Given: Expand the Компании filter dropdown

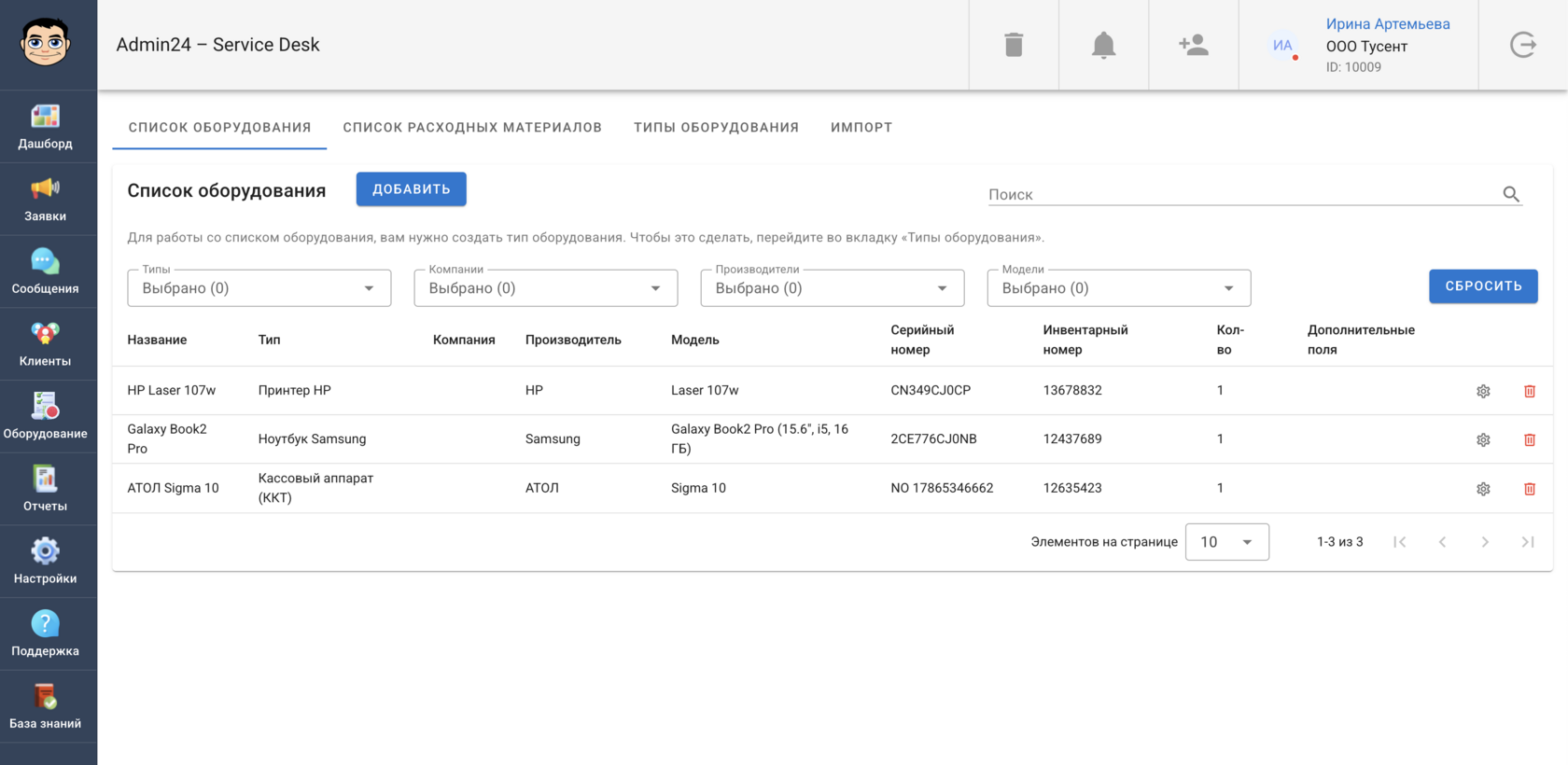Looking at the screenshot, I should tap(546, 288).
